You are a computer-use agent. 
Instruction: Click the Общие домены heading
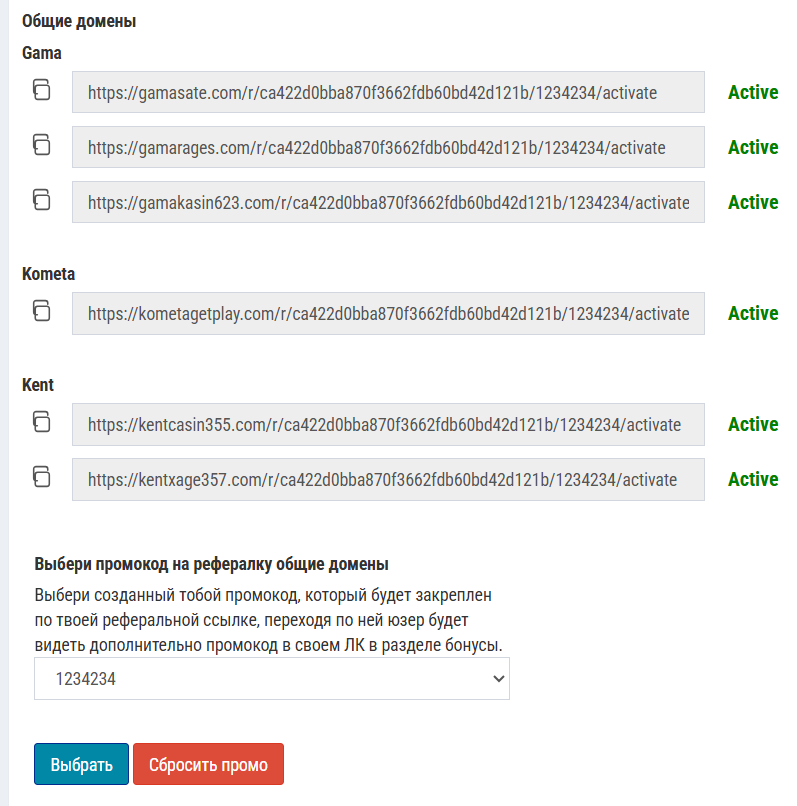coord(79,21)
